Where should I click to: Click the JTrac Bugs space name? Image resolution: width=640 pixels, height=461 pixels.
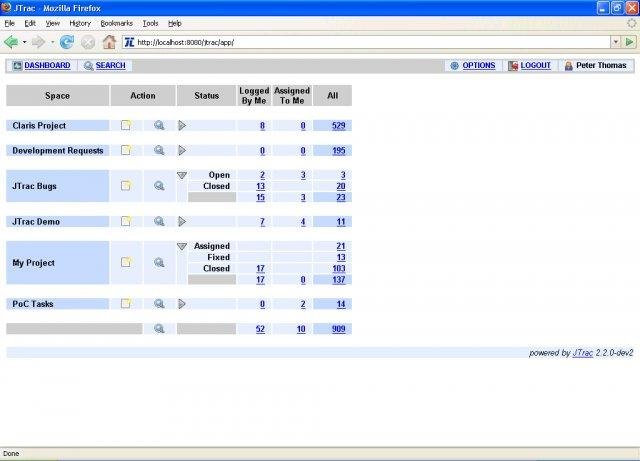click(x=34, y=186)
